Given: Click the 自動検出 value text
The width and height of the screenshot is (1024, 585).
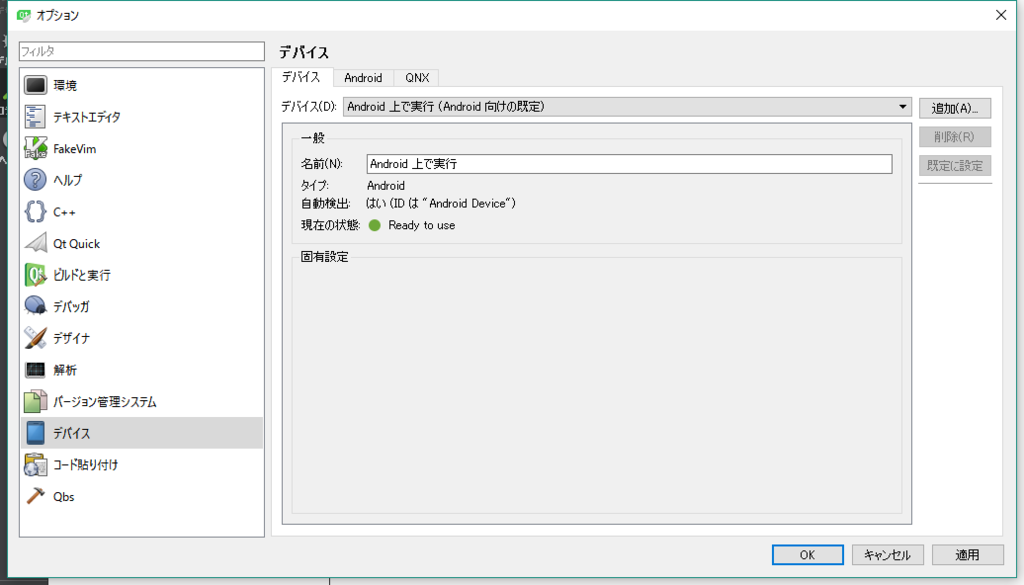Looking at the screenshot, I should (x=441, y=204).
